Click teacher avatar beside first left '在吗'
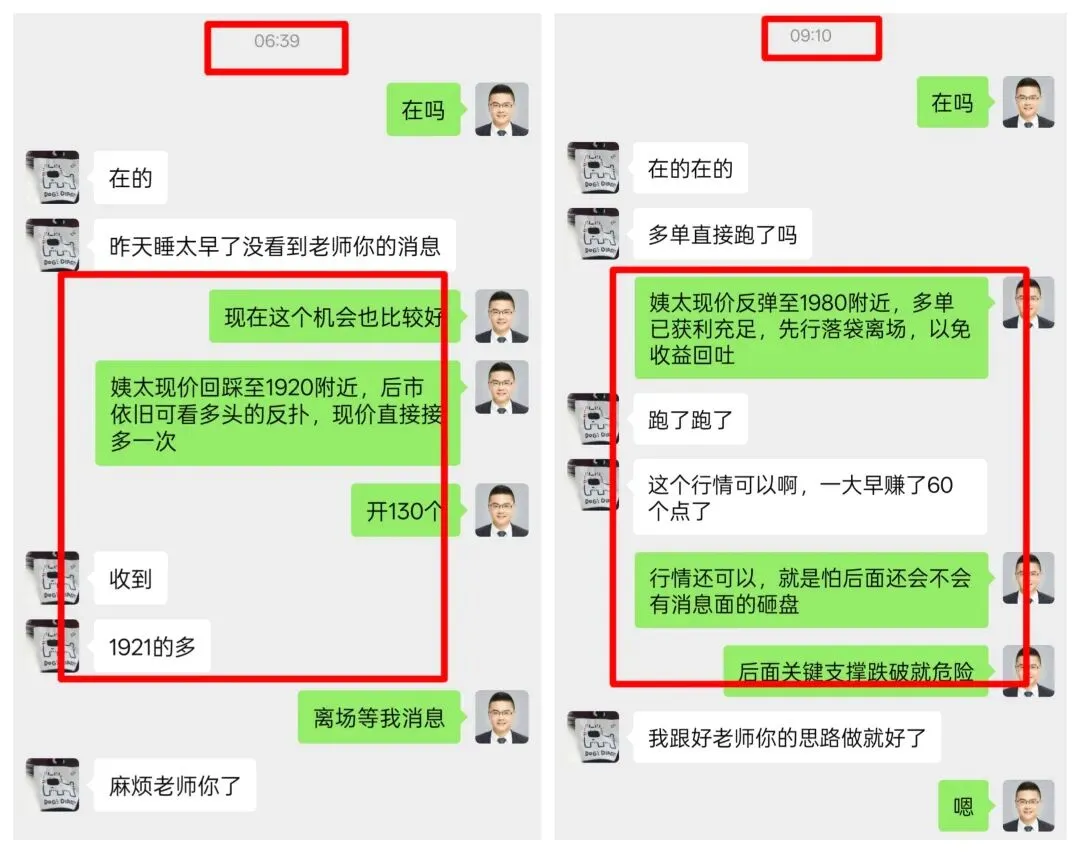Screen dimensions: 1080x853 coord(502,109)
